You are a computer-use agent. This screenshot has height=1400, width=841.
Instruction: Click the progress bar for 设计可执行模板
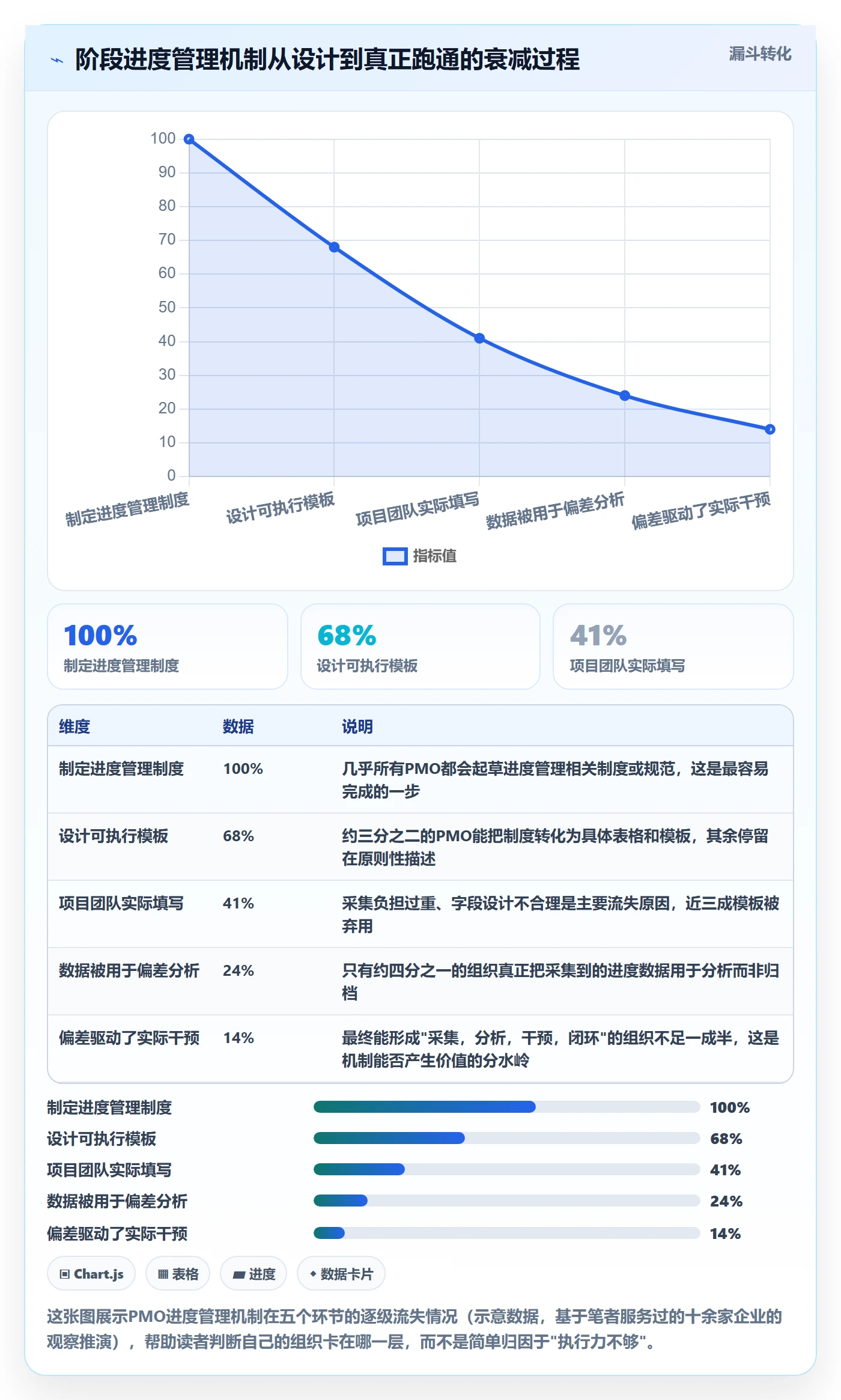pyautogui.click(x=507, y=1138)
